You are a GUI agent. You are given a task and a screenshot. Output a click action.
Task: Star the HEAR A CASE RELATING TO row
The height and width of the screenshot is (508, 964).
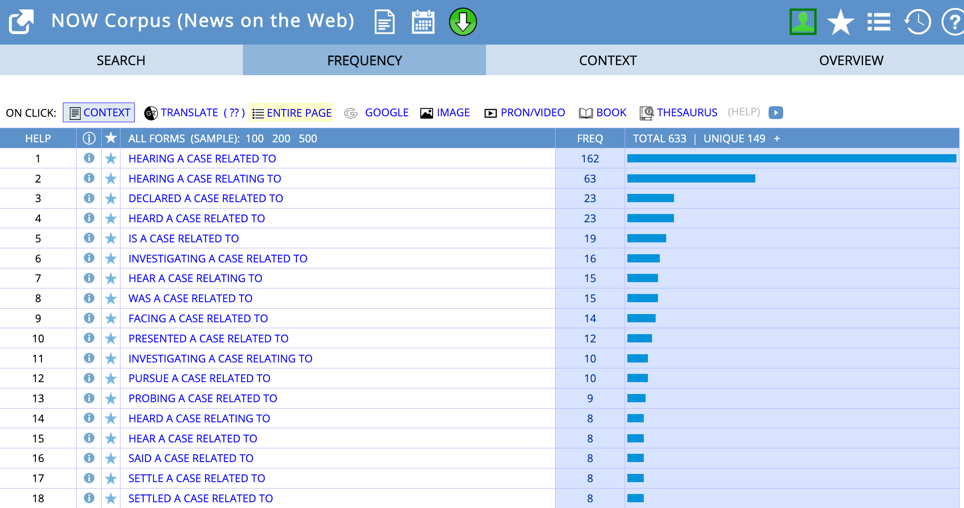pos(111,279)
